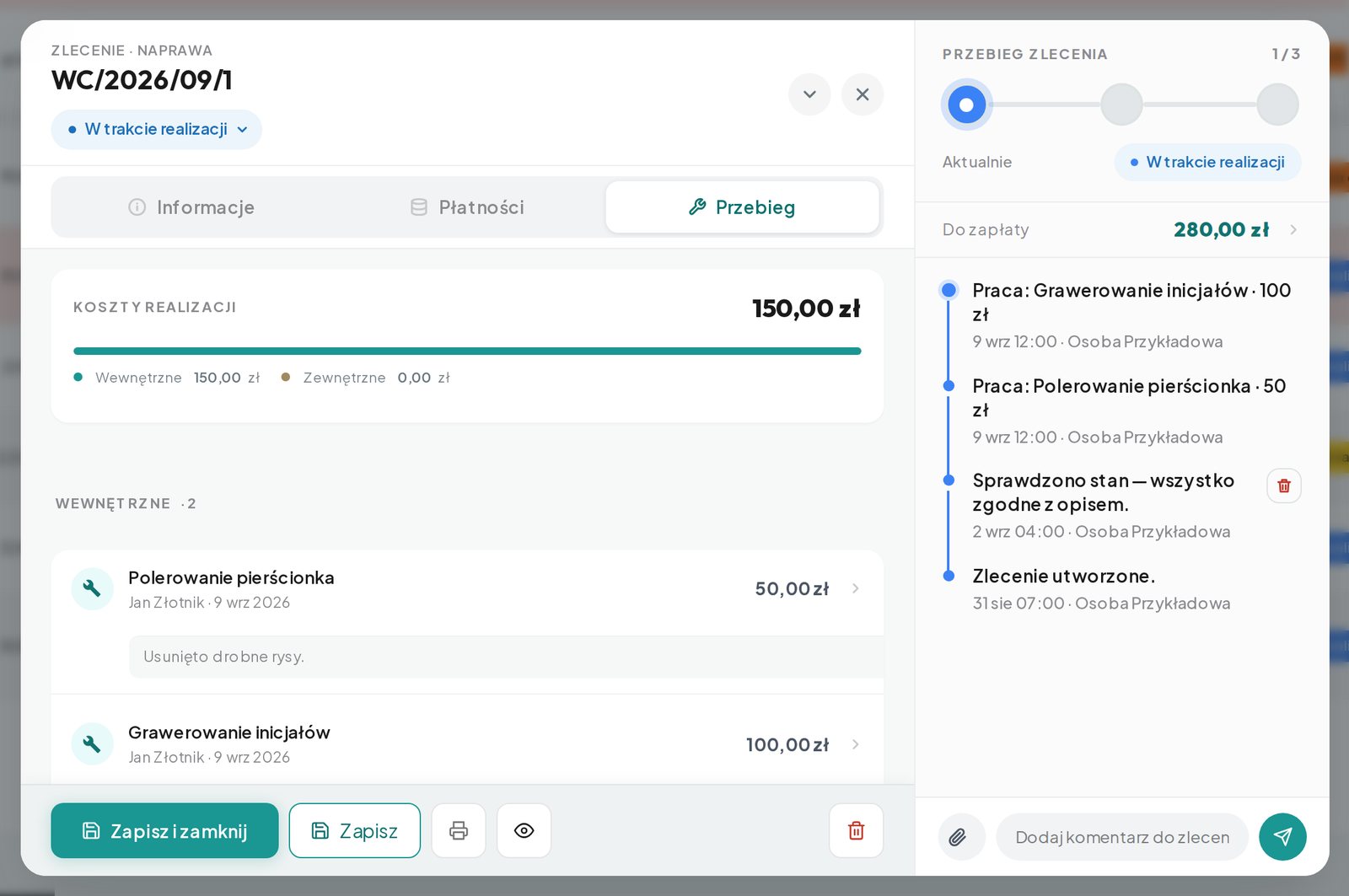1349x896 pixels.
Task: Click the 'Usunięto drobne rysy.' note field
Action: 506,657
